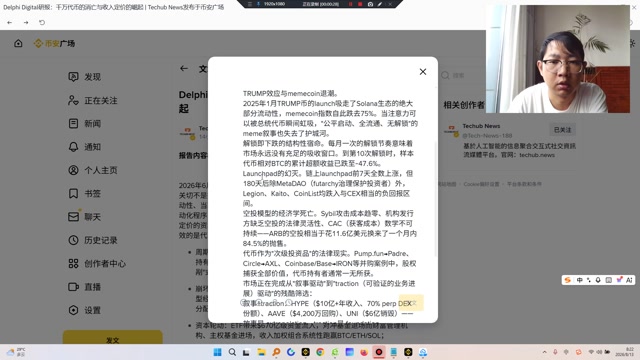
Task: Click the 搜索 search field
Action: tap(460, 76)
